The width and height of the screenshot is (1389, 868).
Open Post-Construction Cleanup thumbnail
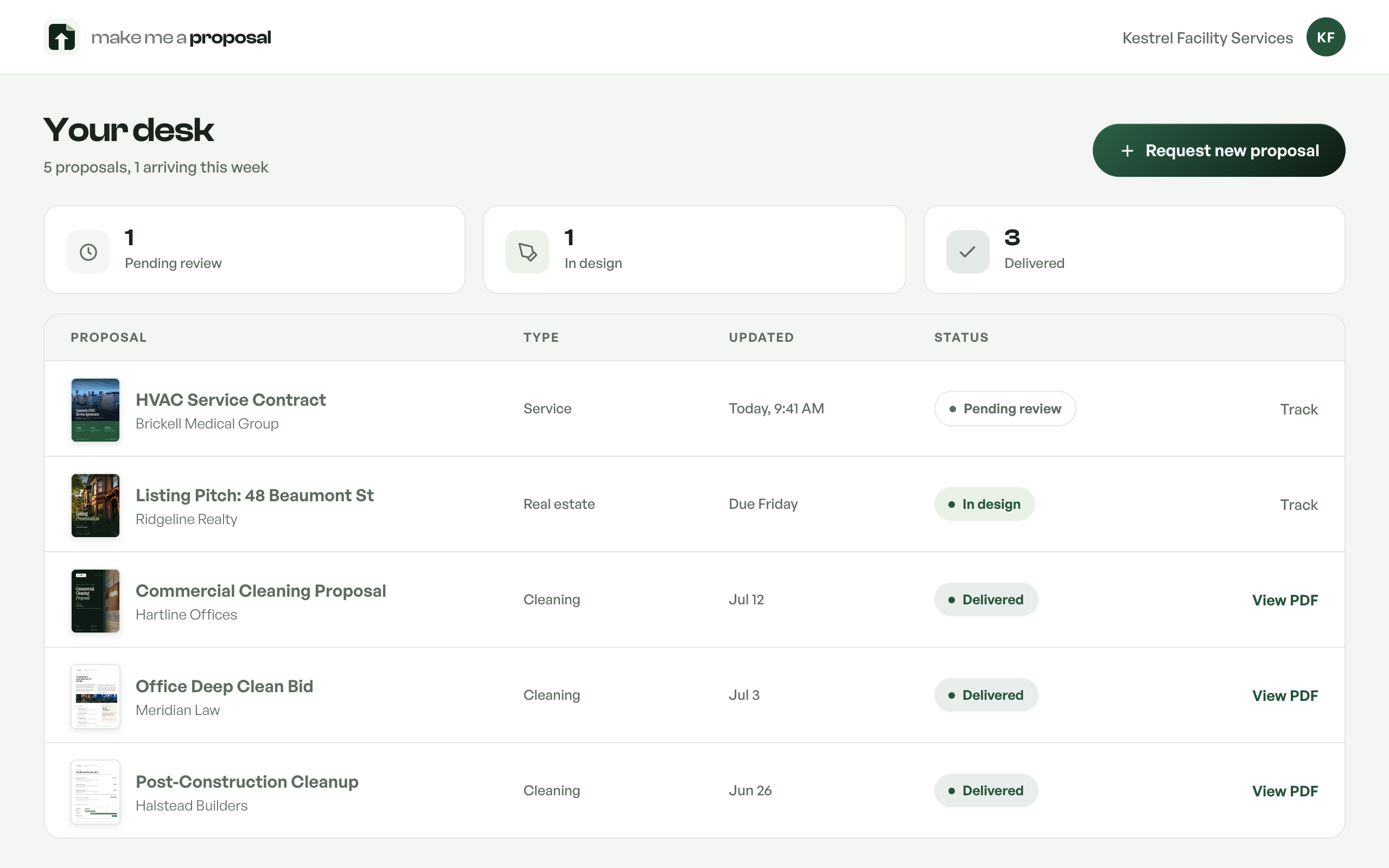95,792
